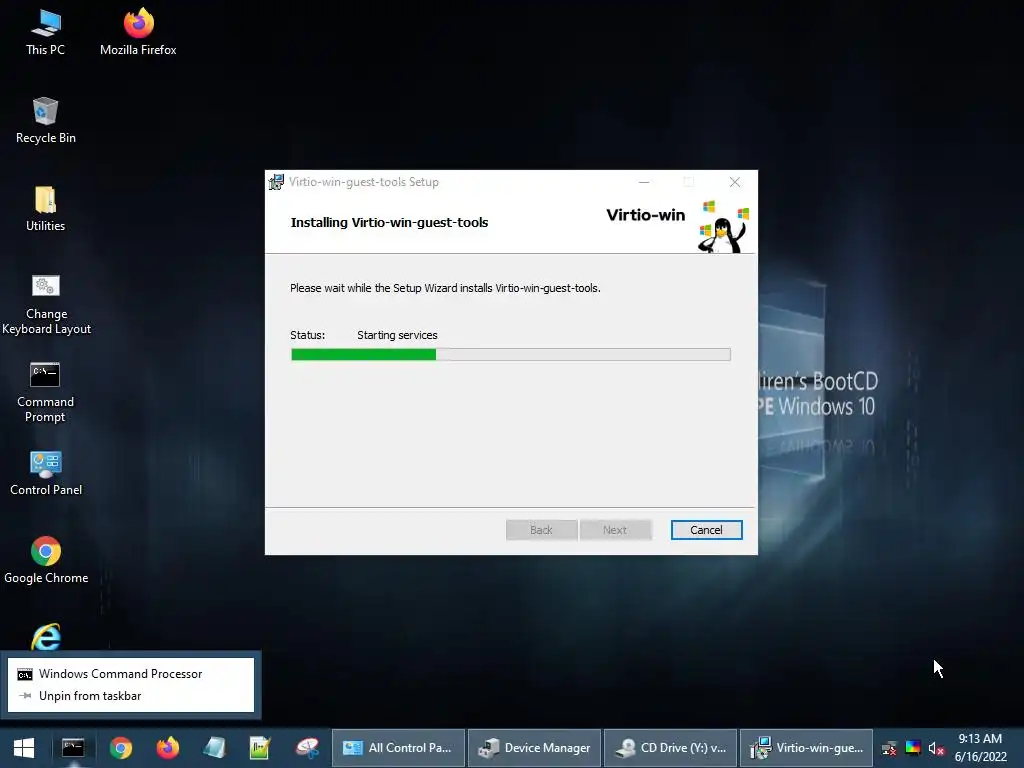Viewport: 1024px width, 768px height.
Task: Open the Recycle Bin
Action: (x=45, y=120)
